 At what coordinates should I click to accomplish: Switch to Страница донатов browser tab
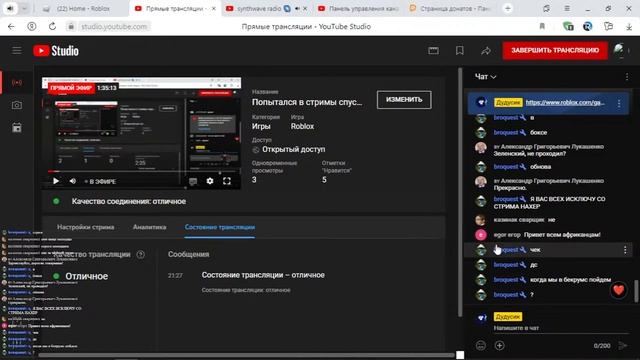tap(451, 9)
